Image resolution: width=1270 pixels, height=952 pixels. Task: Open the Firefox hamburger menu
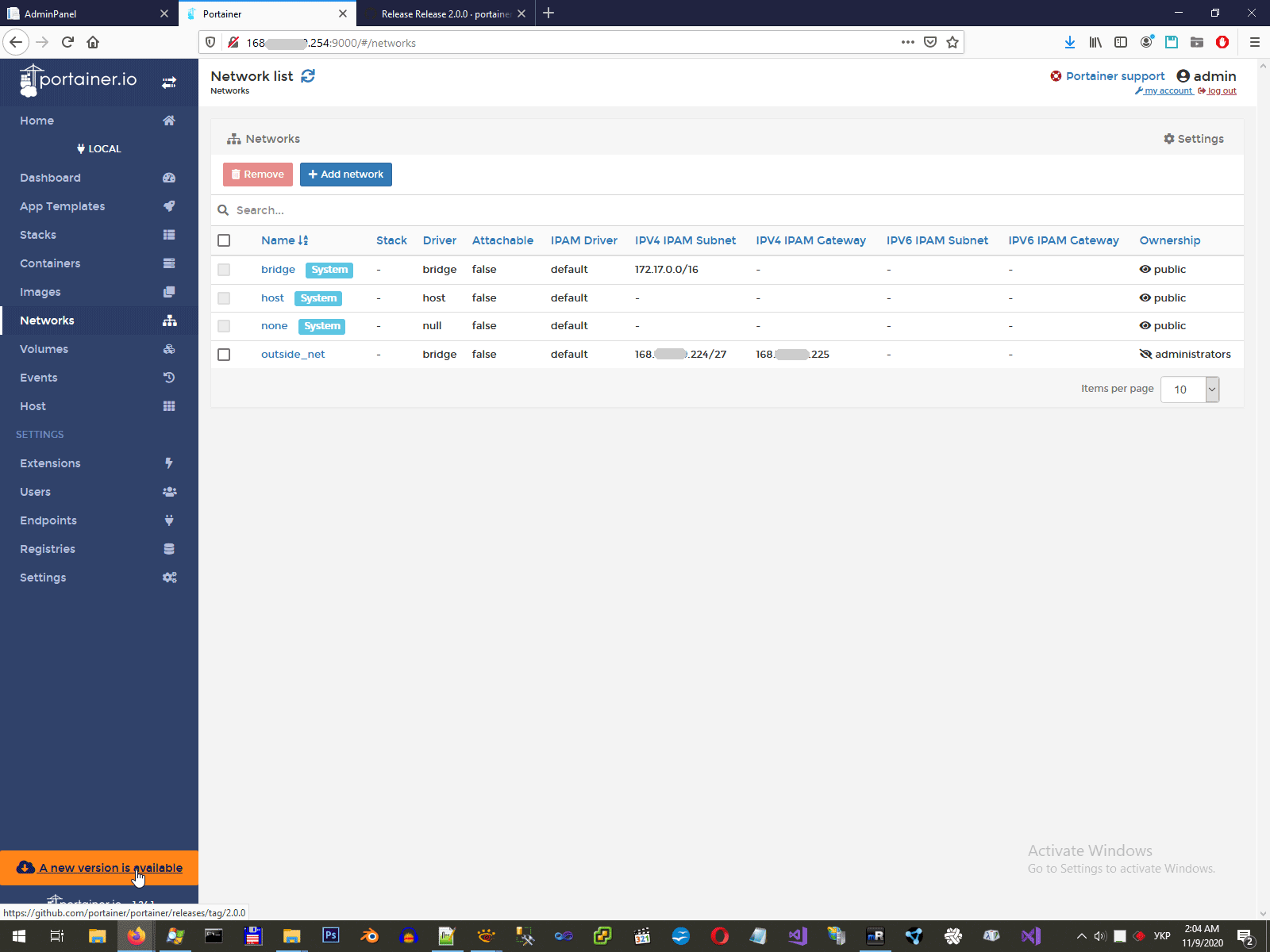1255,42
